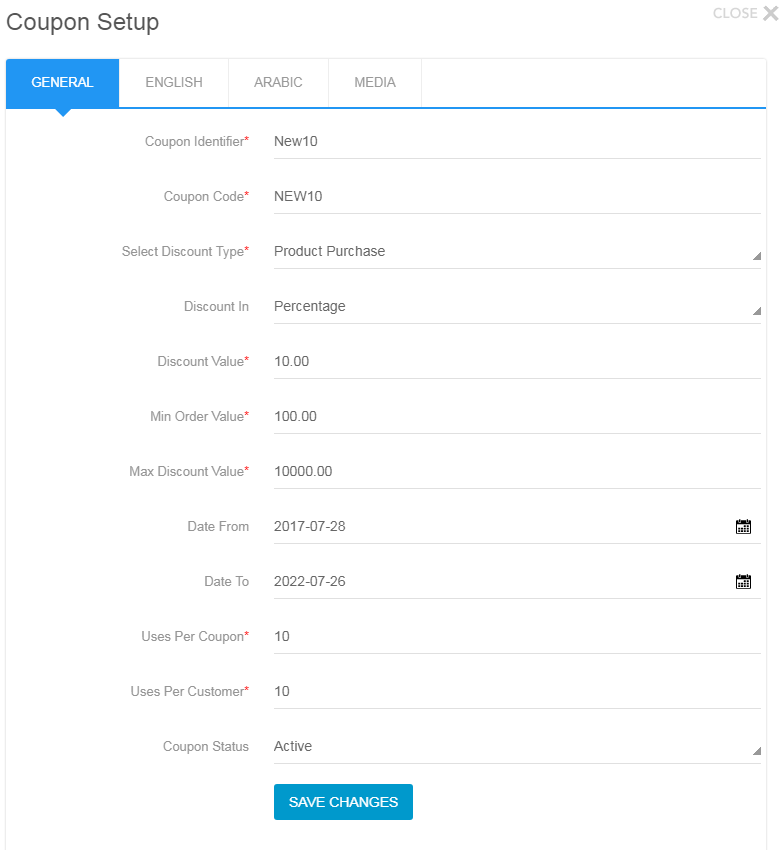Close the Coupon Setup dialog with the X
Viewport: 779px width, 850px height.
tap(770, 13)
